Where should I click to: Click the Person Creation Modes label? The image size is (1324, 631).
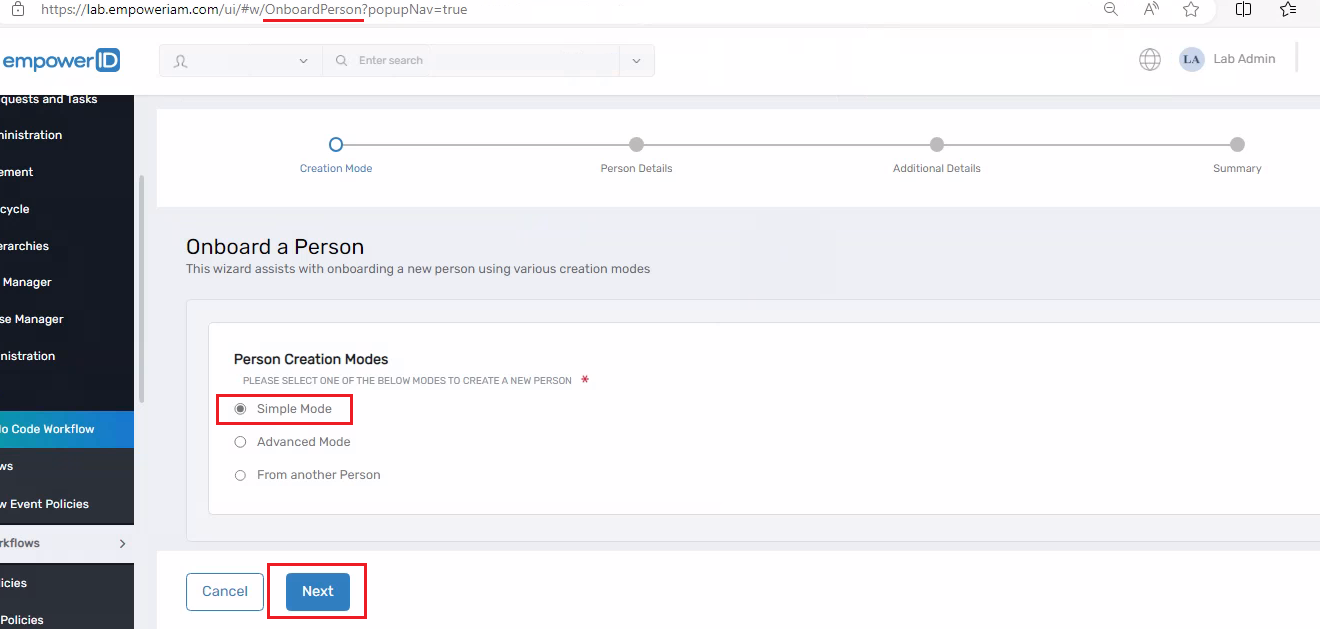coord(311,359)
